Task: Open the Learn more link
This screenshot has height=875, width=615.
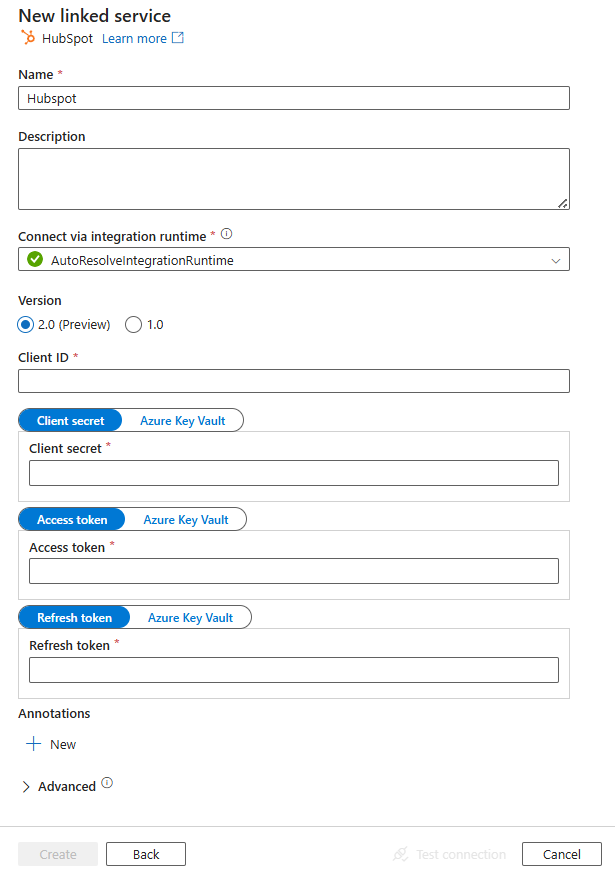Action: click(x=134, y=39)
